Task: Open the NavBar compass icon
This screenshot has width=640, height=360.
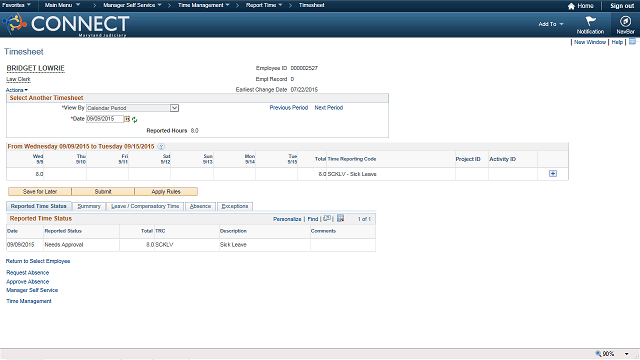Action: coord(625,21)
